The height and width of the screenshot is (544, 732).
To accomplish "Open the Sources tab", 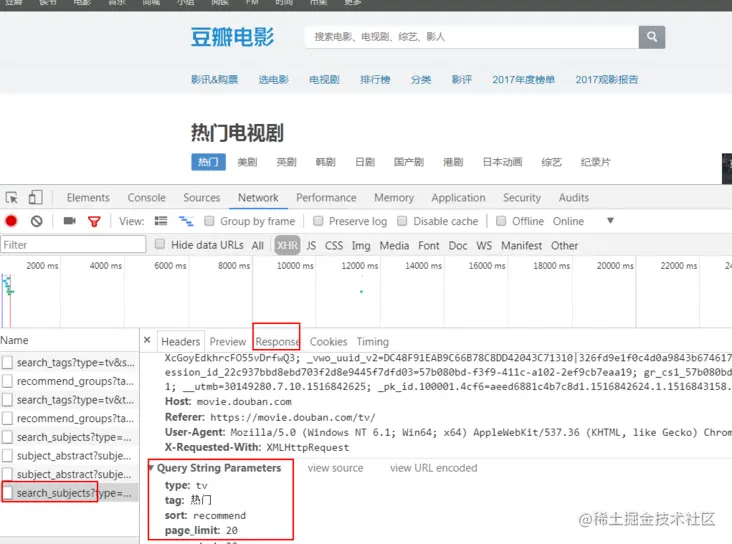I will point(202,198).
